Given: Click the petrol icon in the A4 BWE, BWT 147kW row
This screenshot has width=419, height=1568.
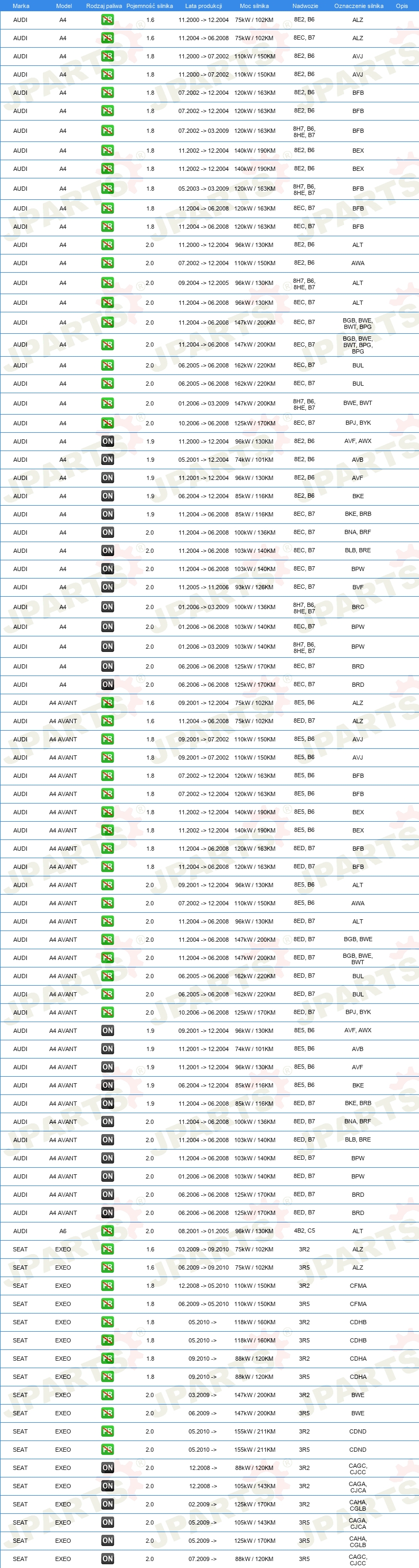Looking at the screenshot, I should [x=107, y=403].
